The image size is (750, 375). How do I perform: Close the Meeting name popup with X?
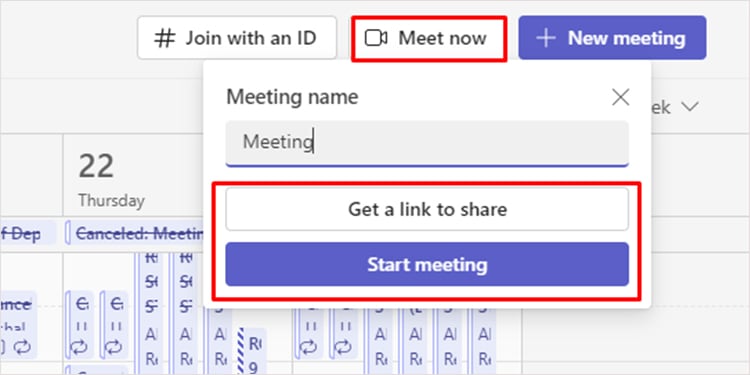click(x=620, y=98)
